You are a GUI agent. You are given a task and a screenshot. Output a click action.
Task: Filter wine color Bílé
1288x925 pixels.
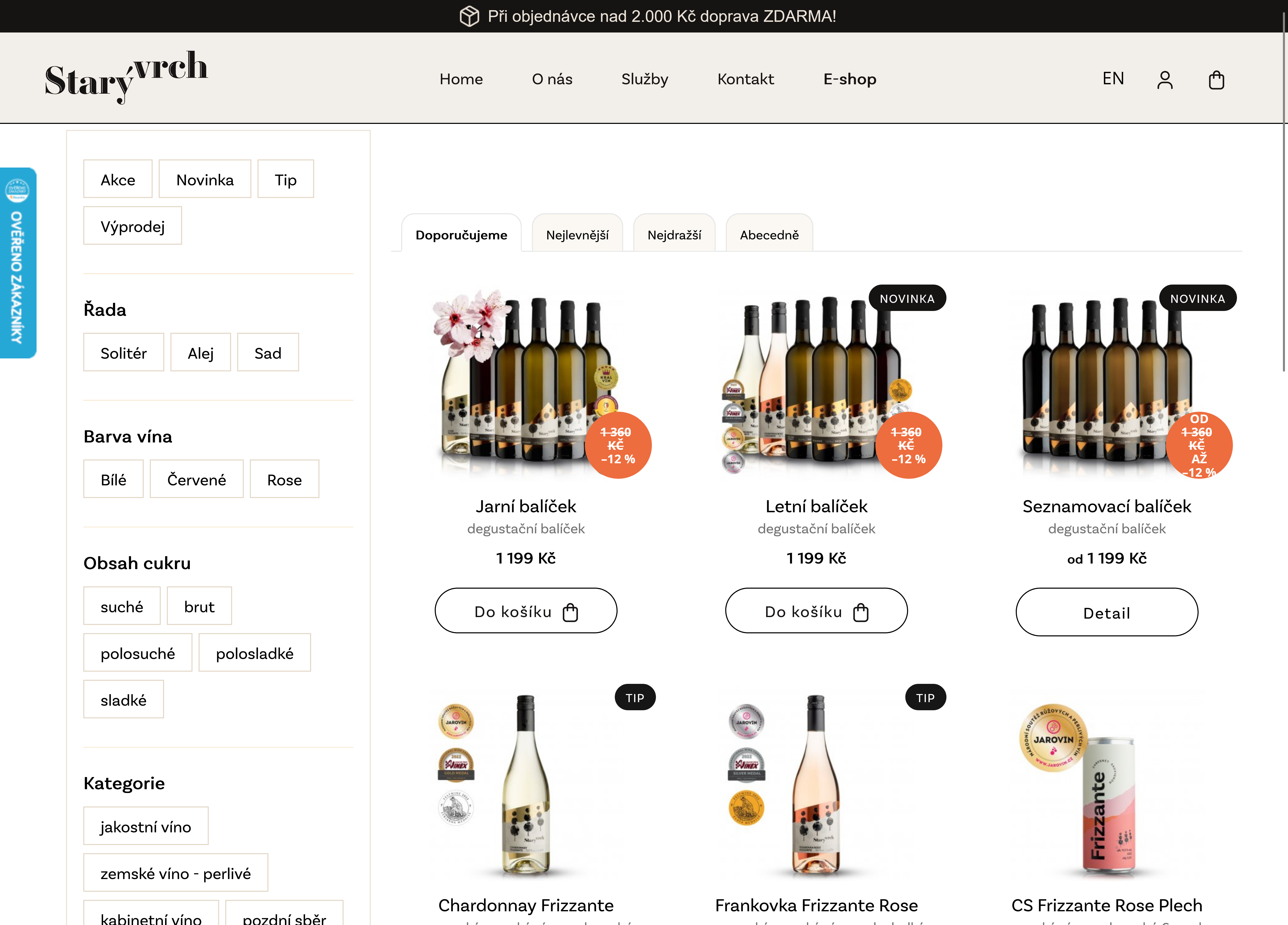[114, 479]
